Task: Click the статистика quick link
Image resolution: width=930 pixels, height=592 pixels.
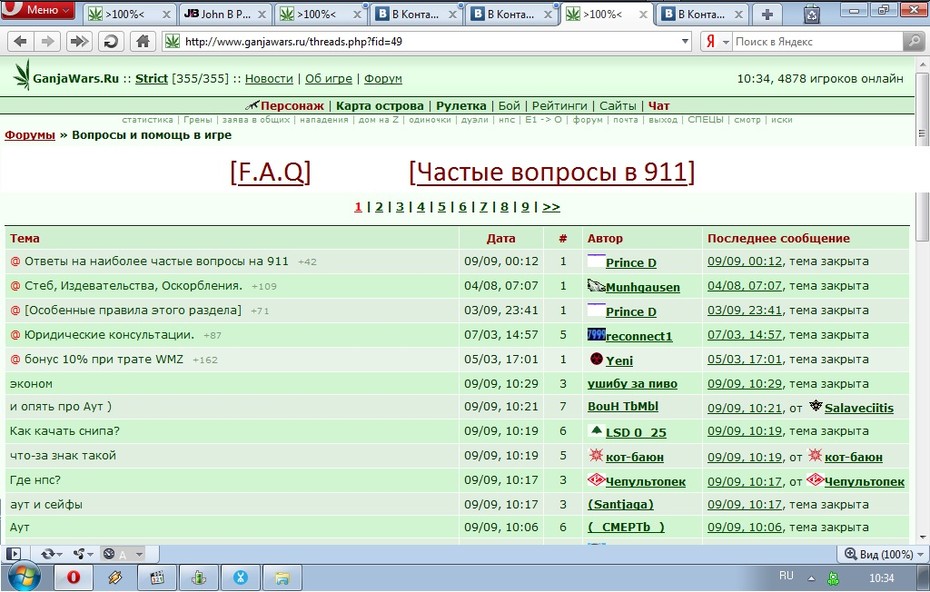Action: (148, 120)
